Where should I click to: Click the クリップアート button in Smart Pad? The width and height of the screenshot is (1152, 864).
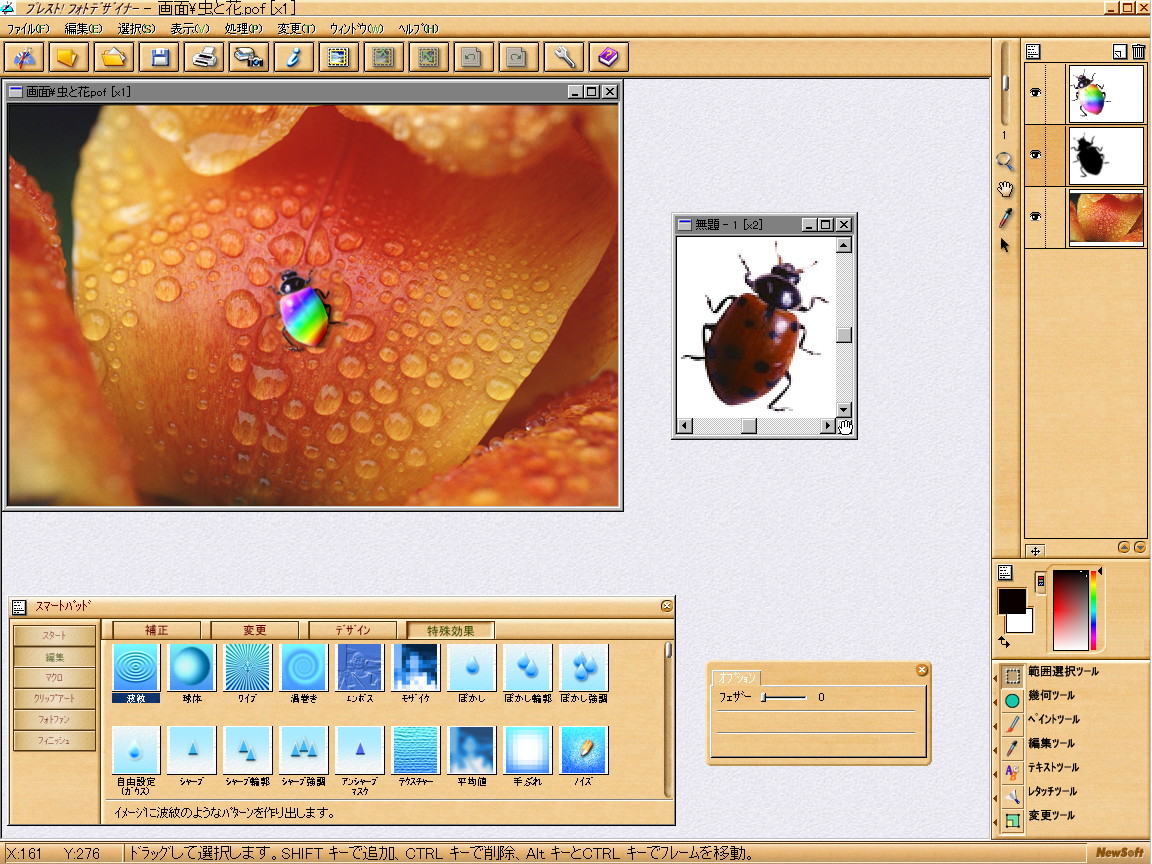pos(55,698)
